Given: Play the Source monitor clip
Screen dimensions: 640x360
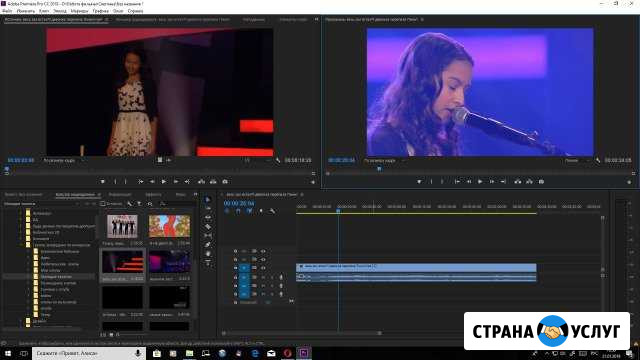Looking at the screenshot, I should [164, 182].
